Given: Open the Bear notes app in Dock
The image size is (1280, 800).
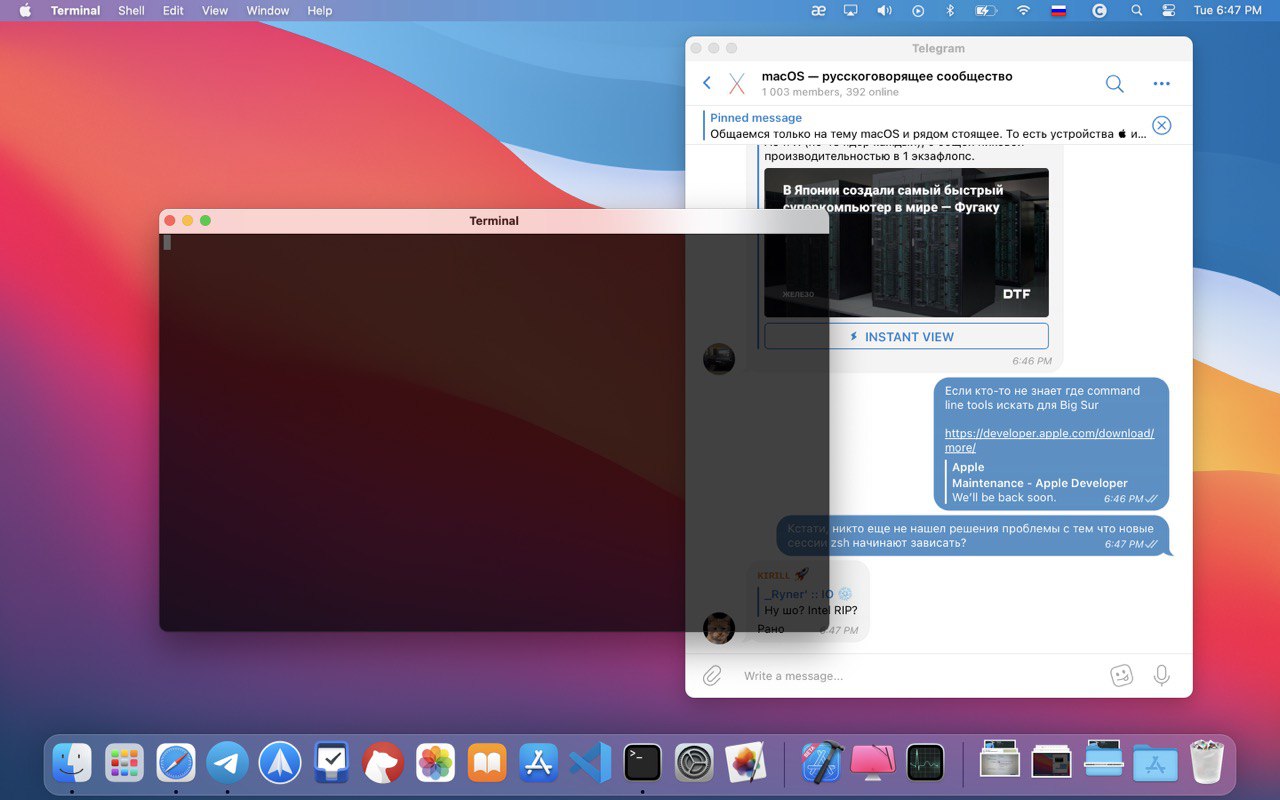Looking at the screenshot, I should click(x=383, y=762).
